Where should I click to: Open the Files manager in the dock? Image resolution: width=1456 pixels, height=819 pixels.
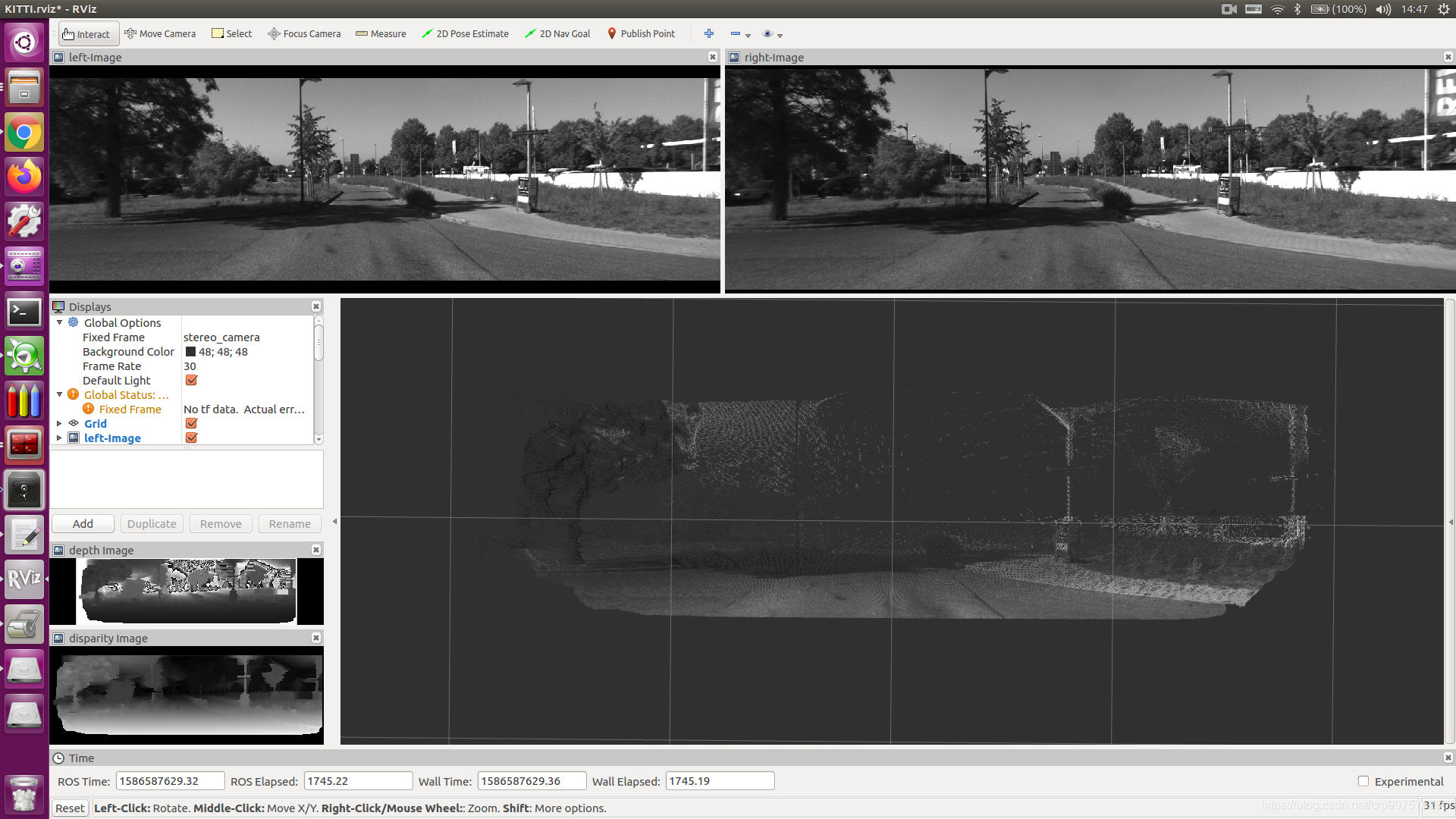pyautogui.click(x=24, y=87)
